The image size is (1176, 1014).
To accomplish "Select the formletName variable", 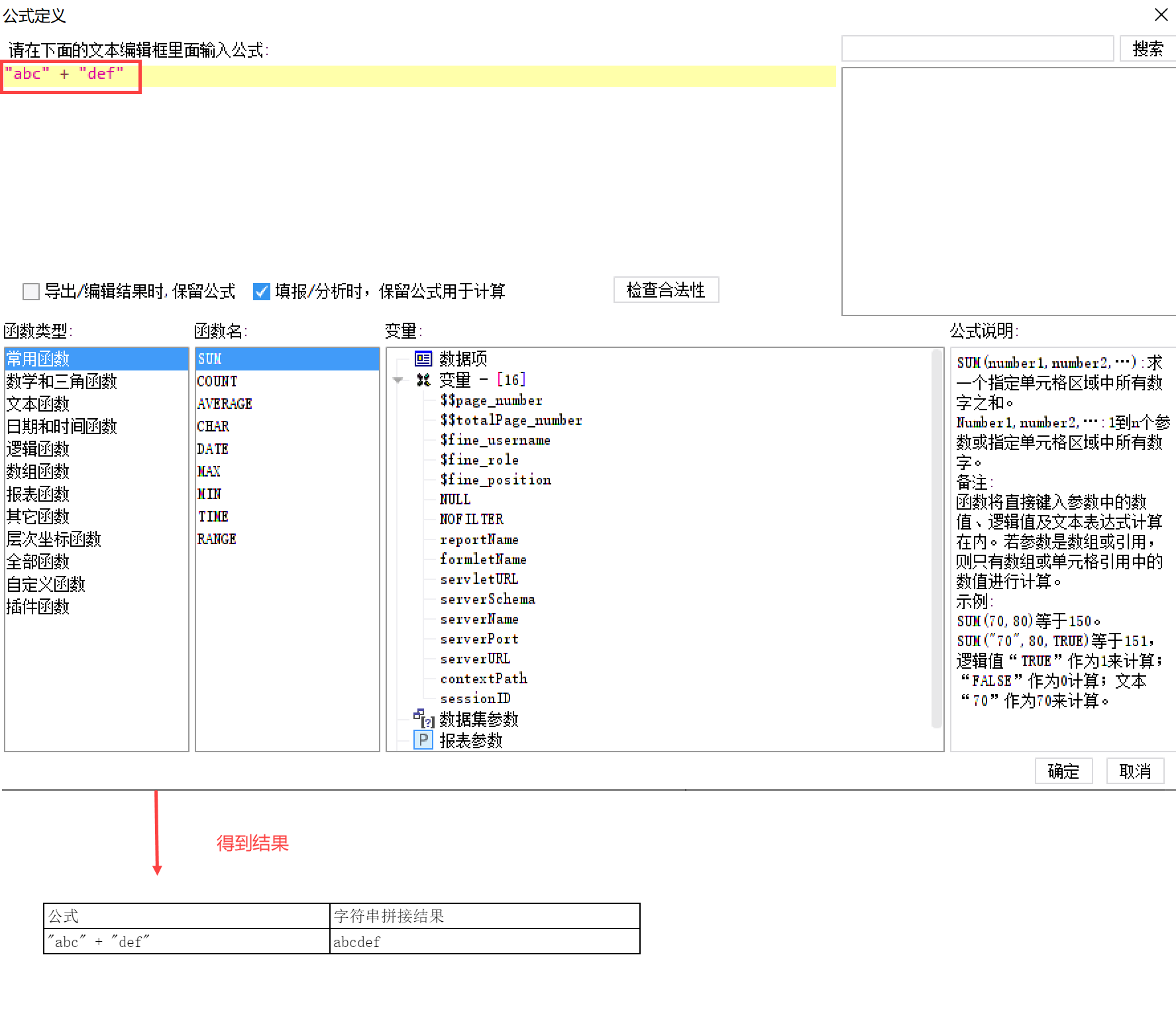I will (483, 559).
